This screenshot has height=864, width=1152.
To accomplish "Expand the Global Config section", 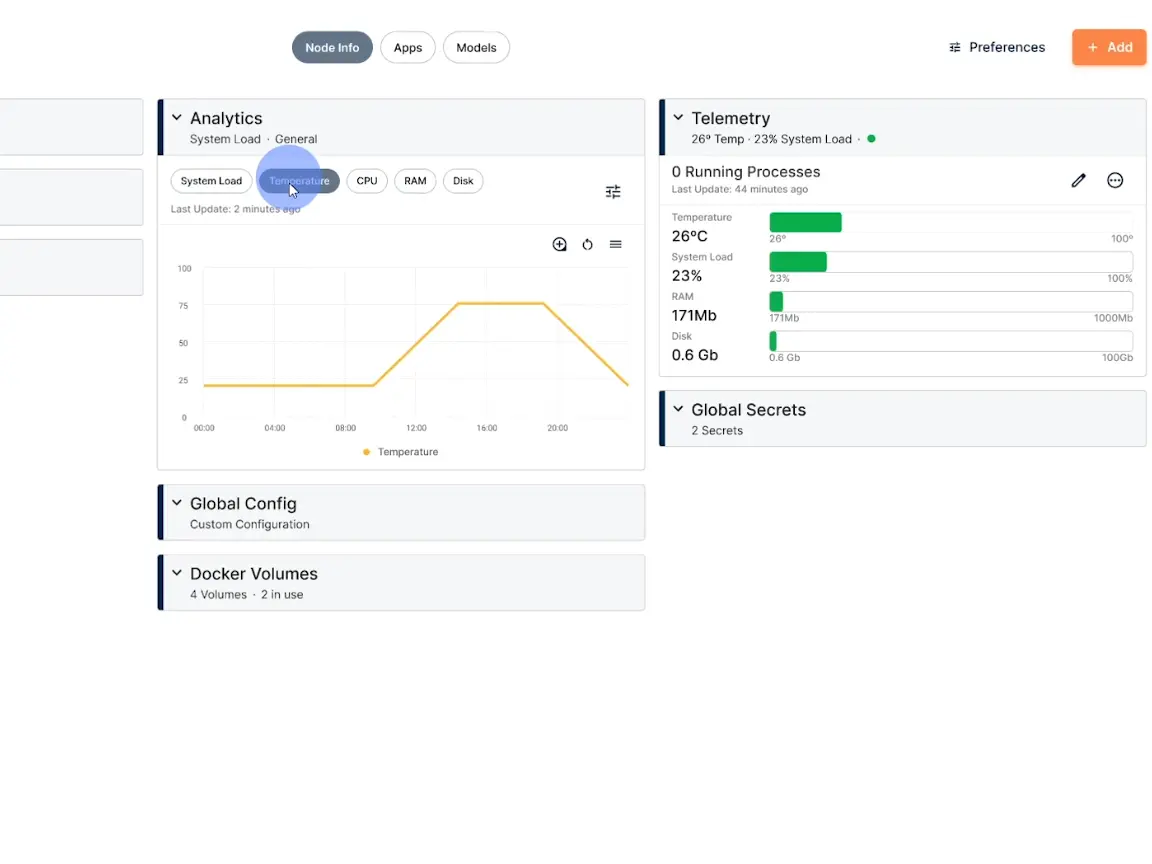I will (177, 503).
